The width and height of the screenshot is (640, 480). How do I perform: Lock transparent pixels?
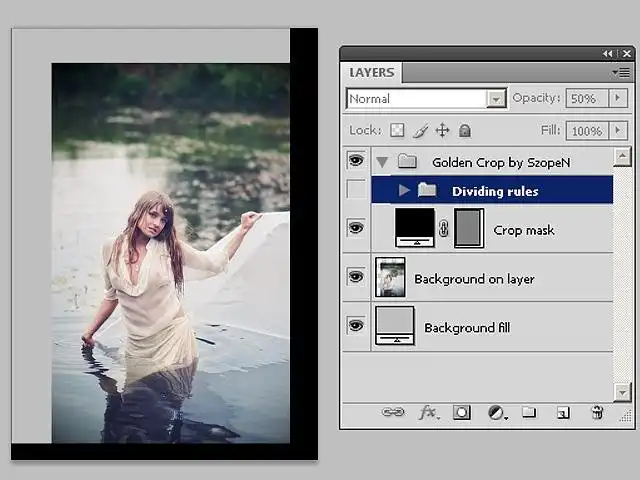(397, 131)
